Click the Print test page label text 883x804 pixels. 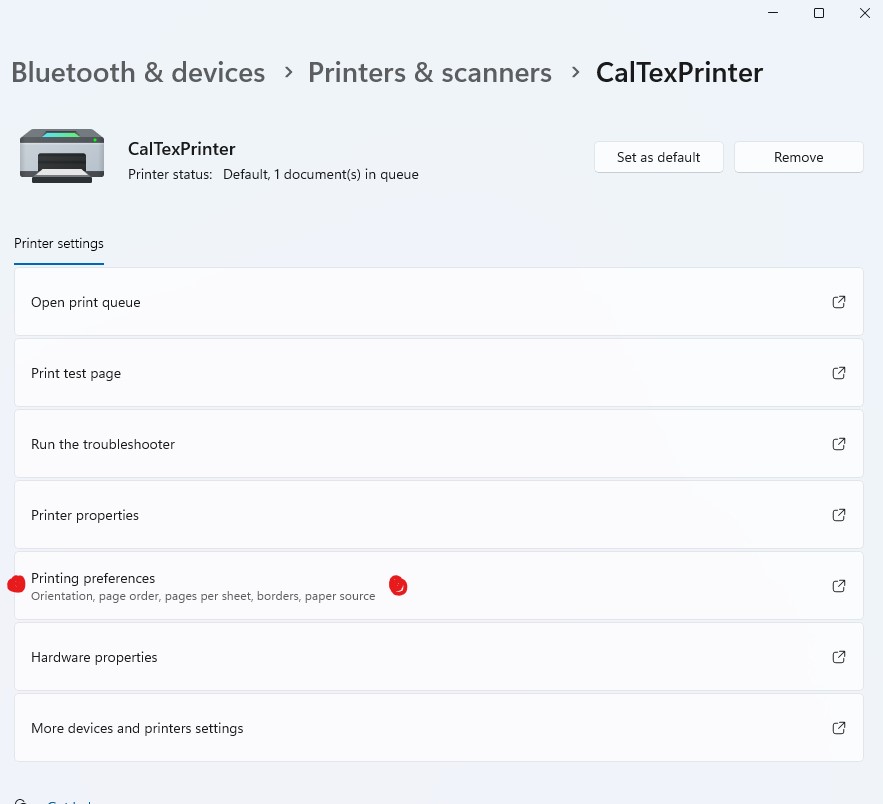coord(76,373)
